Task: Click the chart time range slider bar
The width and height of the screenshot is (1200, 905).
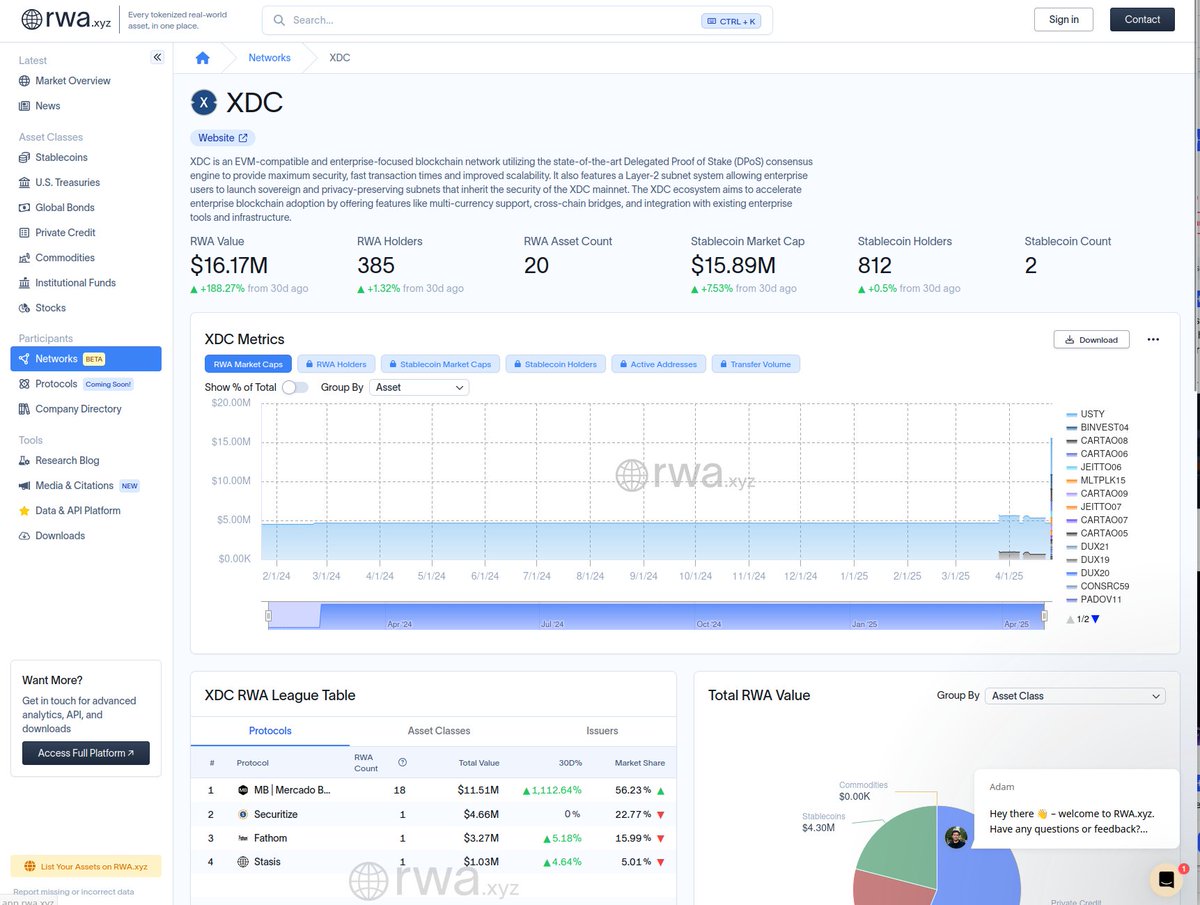Action: [656, 616]
